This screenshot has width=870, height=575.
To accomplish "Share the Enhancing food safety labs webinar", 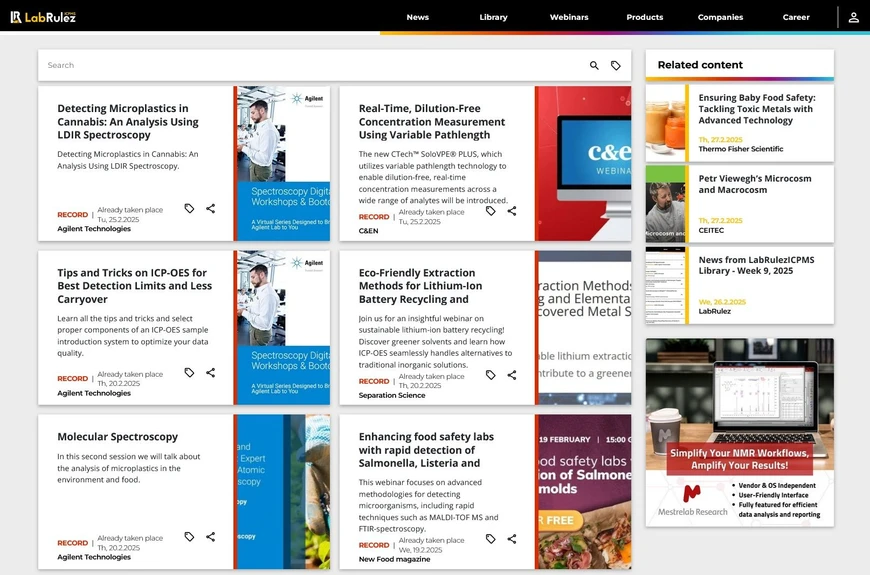I will coord(512,539).
